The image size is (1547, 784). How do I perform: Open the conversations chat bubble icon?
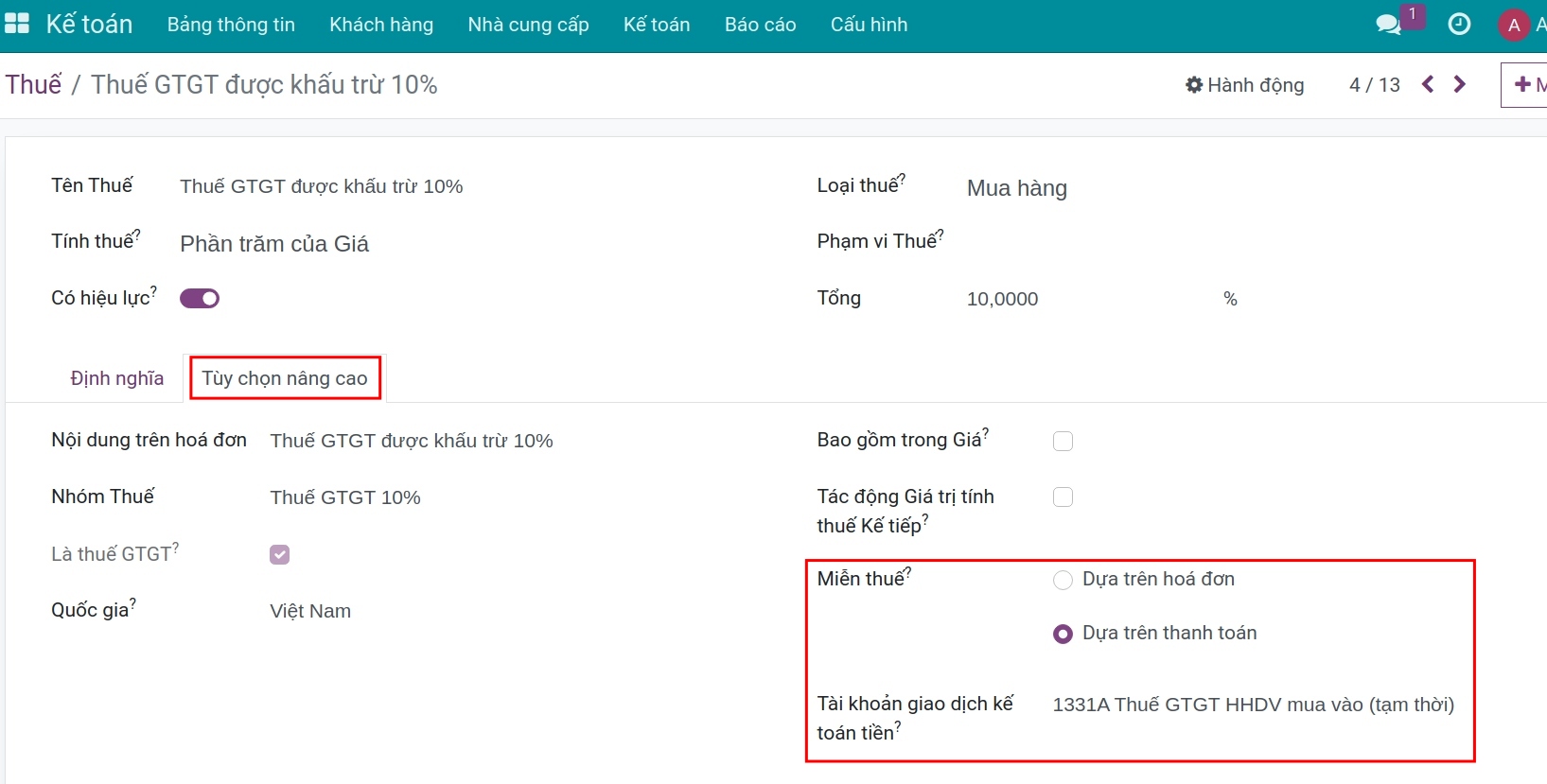(1388, 25)
